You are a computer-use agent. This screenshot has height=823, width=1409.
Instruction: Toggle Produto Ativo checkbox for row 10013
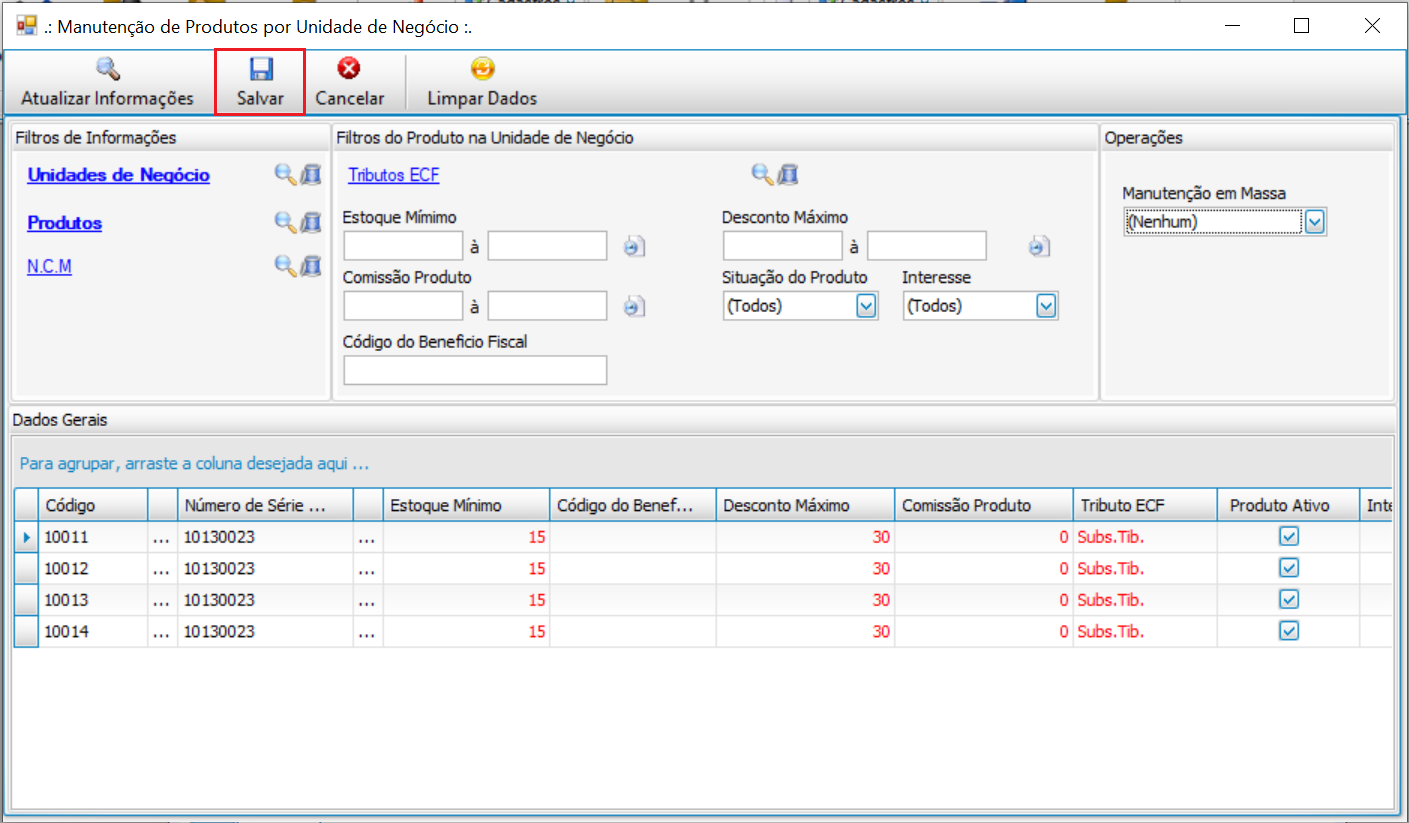tap(1289, 599)
